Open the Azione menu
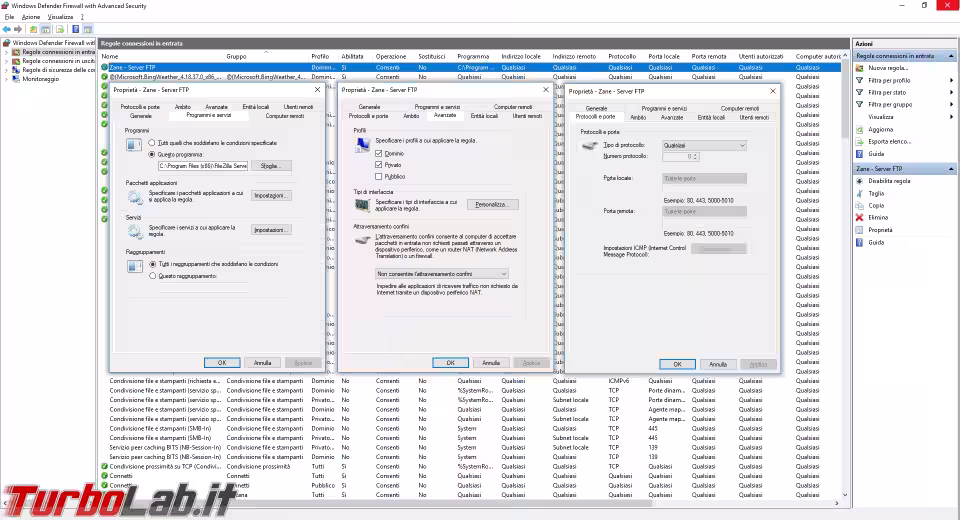 click(x=31, y=17)
